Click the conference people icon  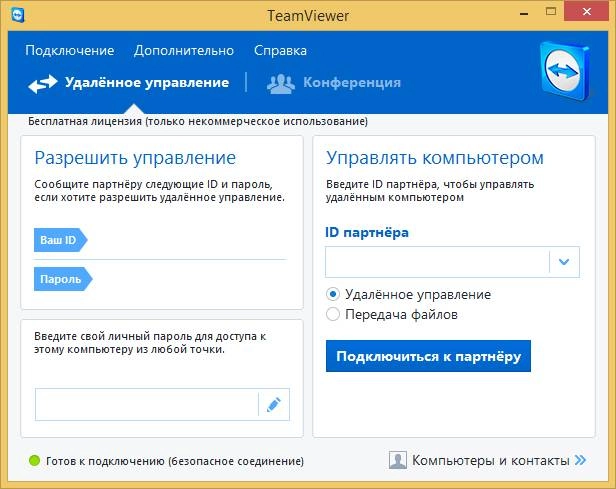pos(280,84)
